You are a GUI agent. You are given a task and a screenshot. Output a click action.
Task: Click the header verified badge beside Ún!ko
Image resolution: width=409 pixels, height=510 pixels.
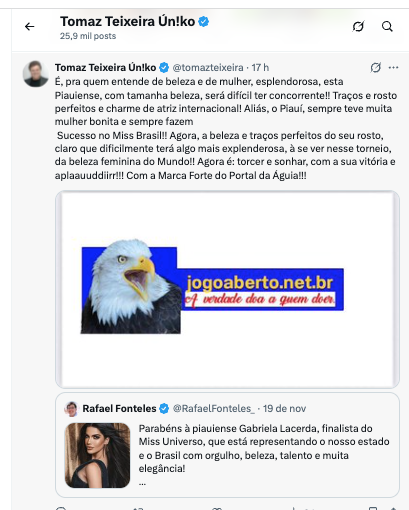[204, 22]
